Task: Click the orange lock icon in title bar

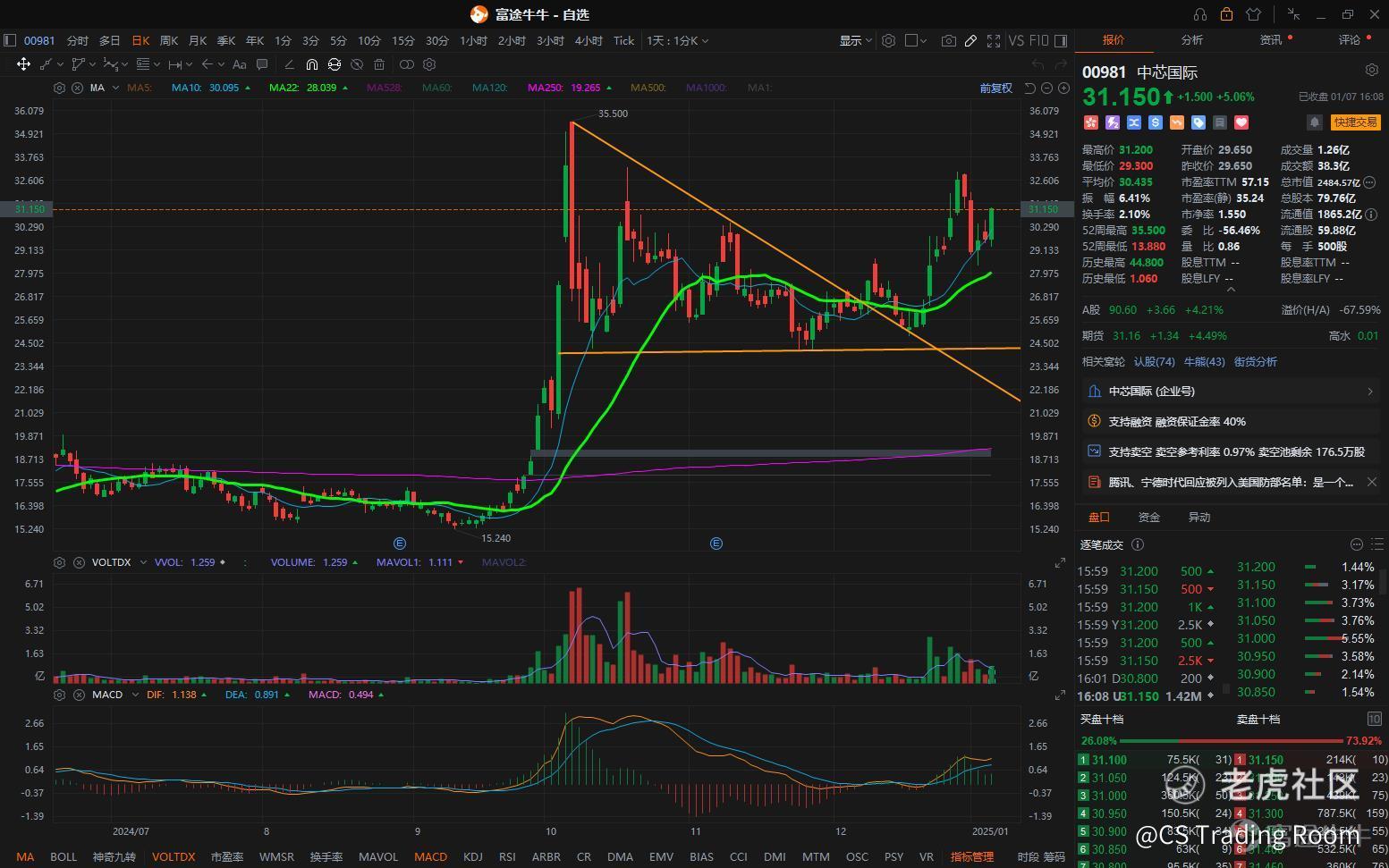Action: 1226,14
